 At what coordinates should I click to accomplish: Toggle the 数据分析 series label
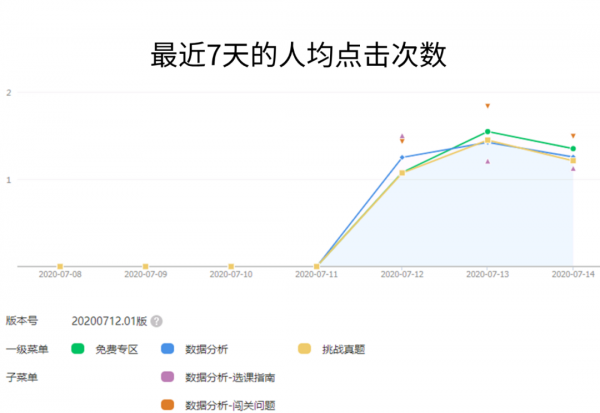click(207, 349)
